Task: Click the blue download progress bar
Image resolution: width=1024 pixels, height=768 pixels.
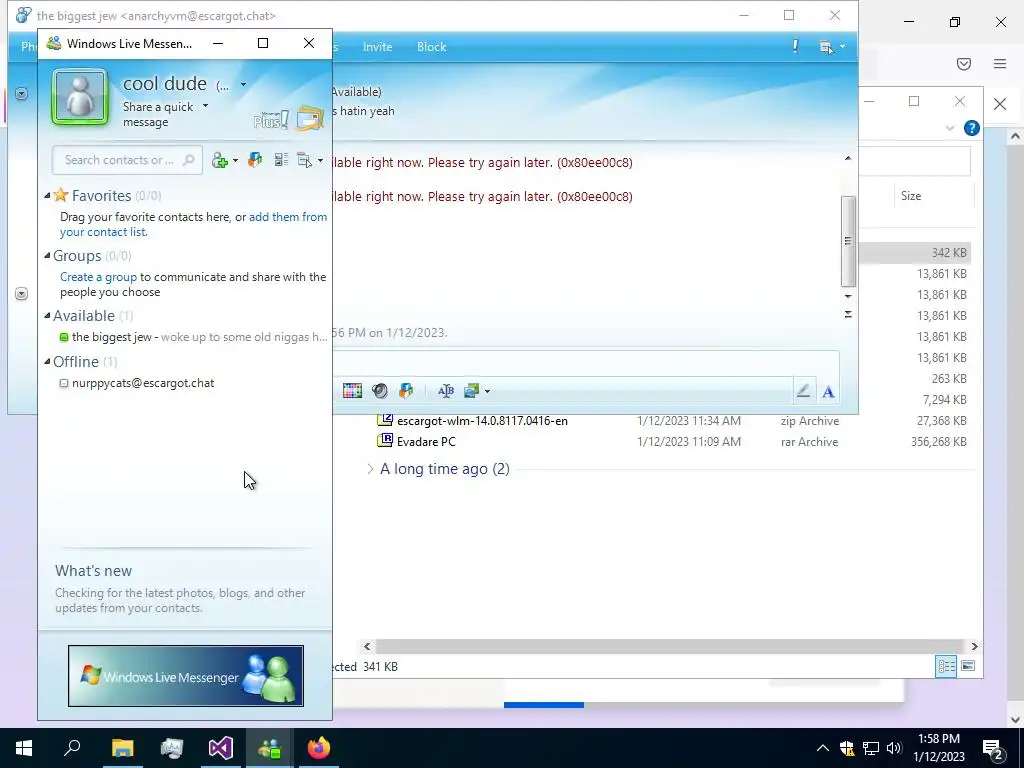Action: pyautogui.click(x=543, y=705)
